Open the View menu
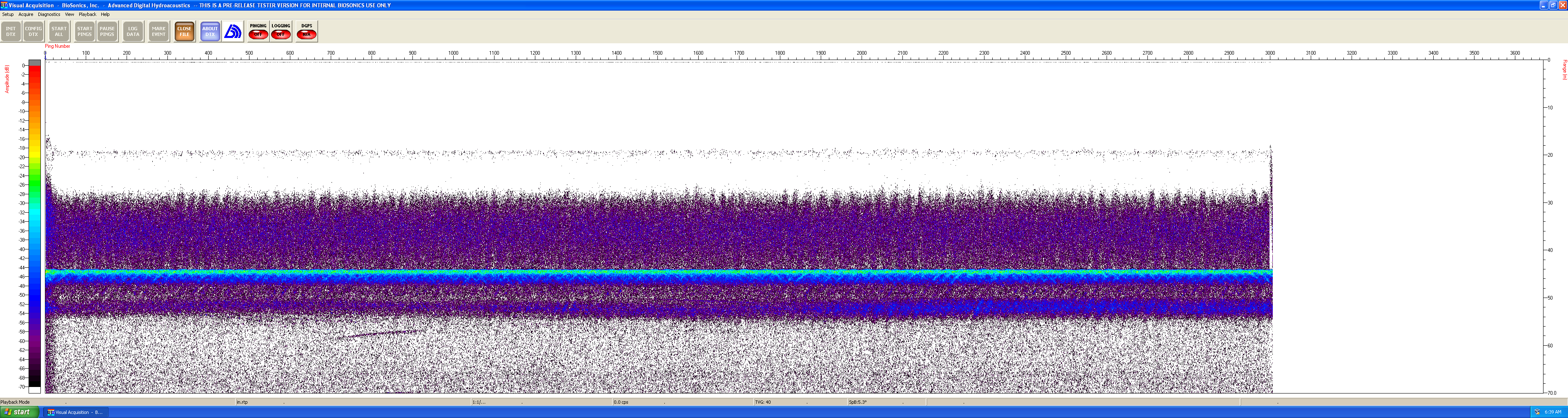 [69, 15]
